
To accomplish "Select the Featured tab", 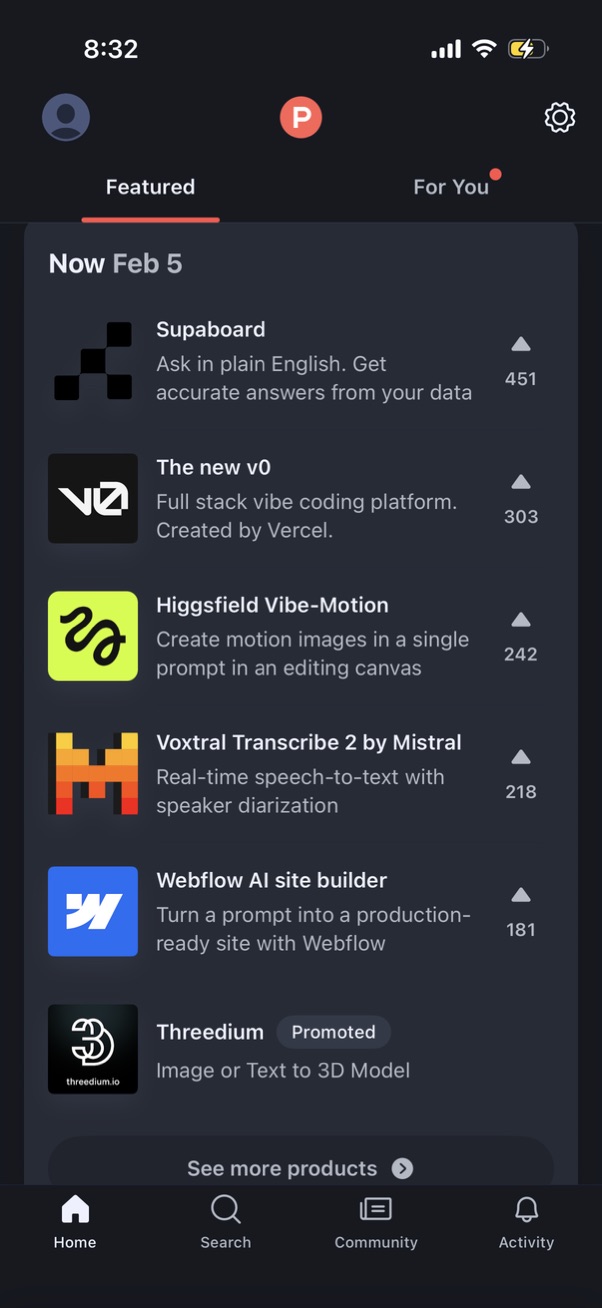I will (150, 186).
